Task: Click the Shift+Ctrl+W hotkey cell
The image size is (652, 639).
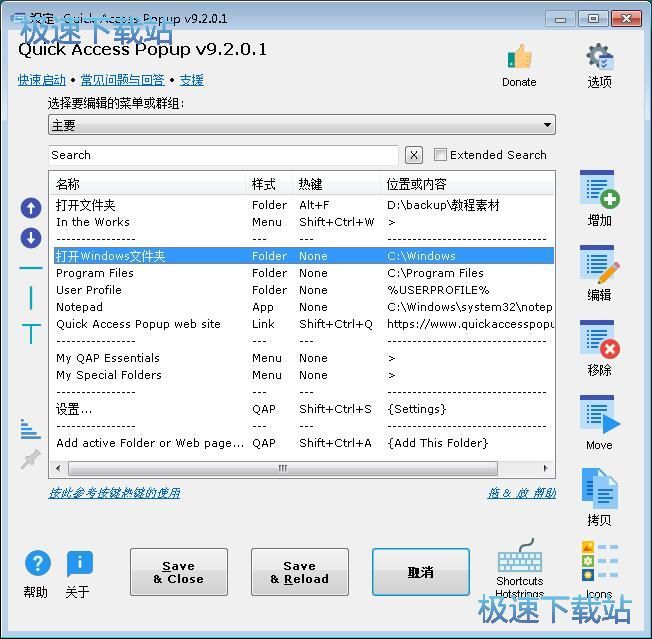Action: (337, 222)
